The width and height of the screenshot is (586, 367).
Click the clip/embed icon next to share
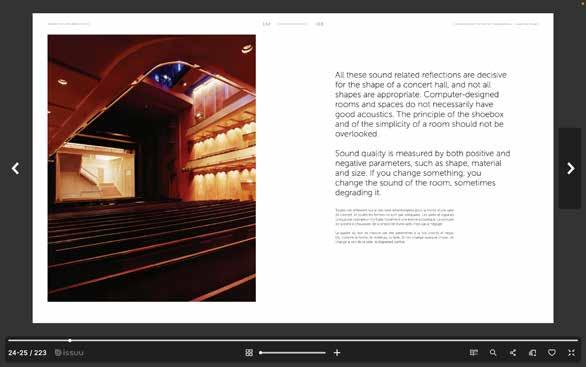(x=533, y=352)
